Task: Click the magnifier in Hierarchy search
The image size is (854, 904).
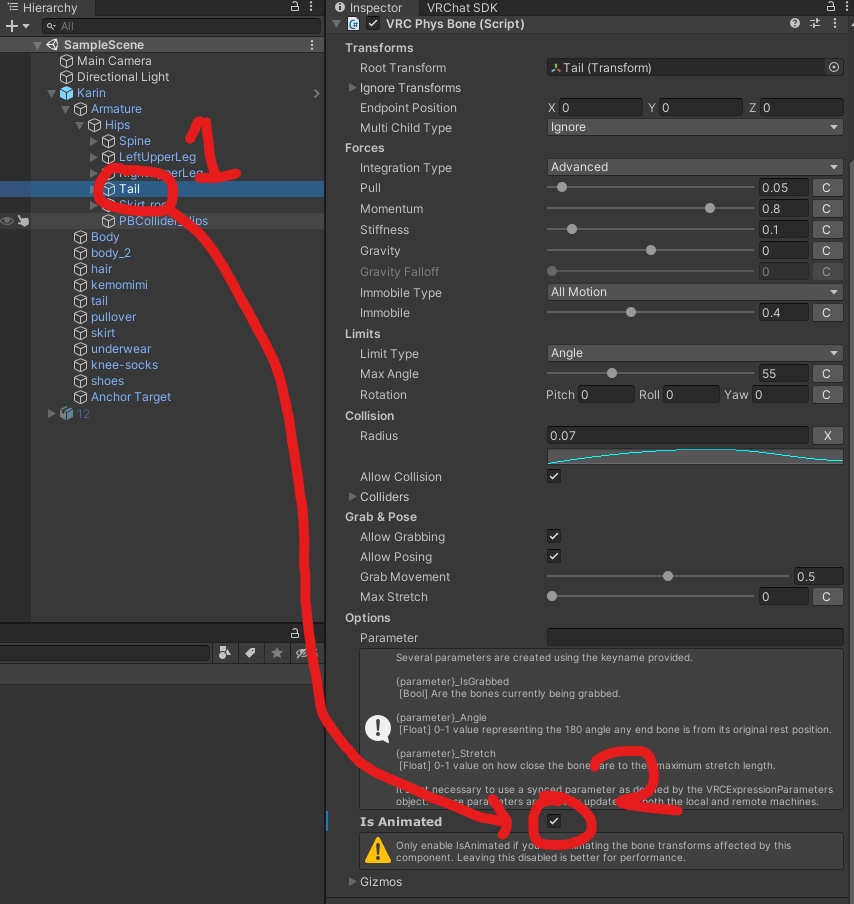Action: coord(51,26)
